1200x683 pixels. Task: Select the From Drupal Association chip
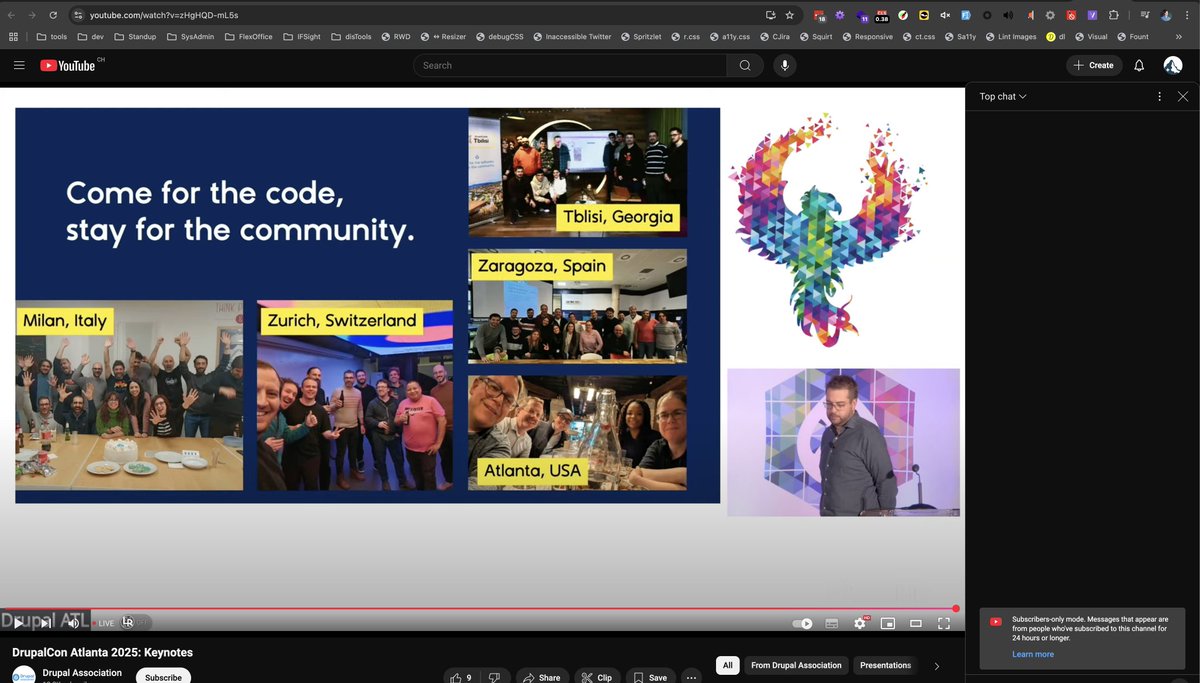[796, 665]
